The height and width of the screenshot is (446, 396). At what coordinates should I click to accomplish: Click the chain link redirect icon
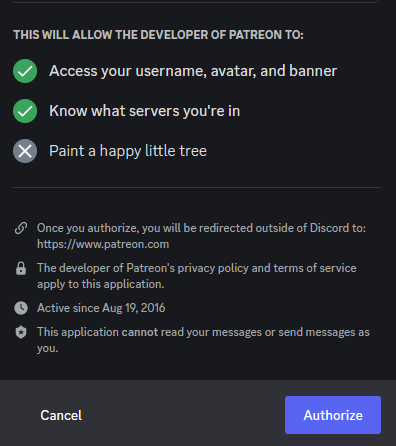21,228
